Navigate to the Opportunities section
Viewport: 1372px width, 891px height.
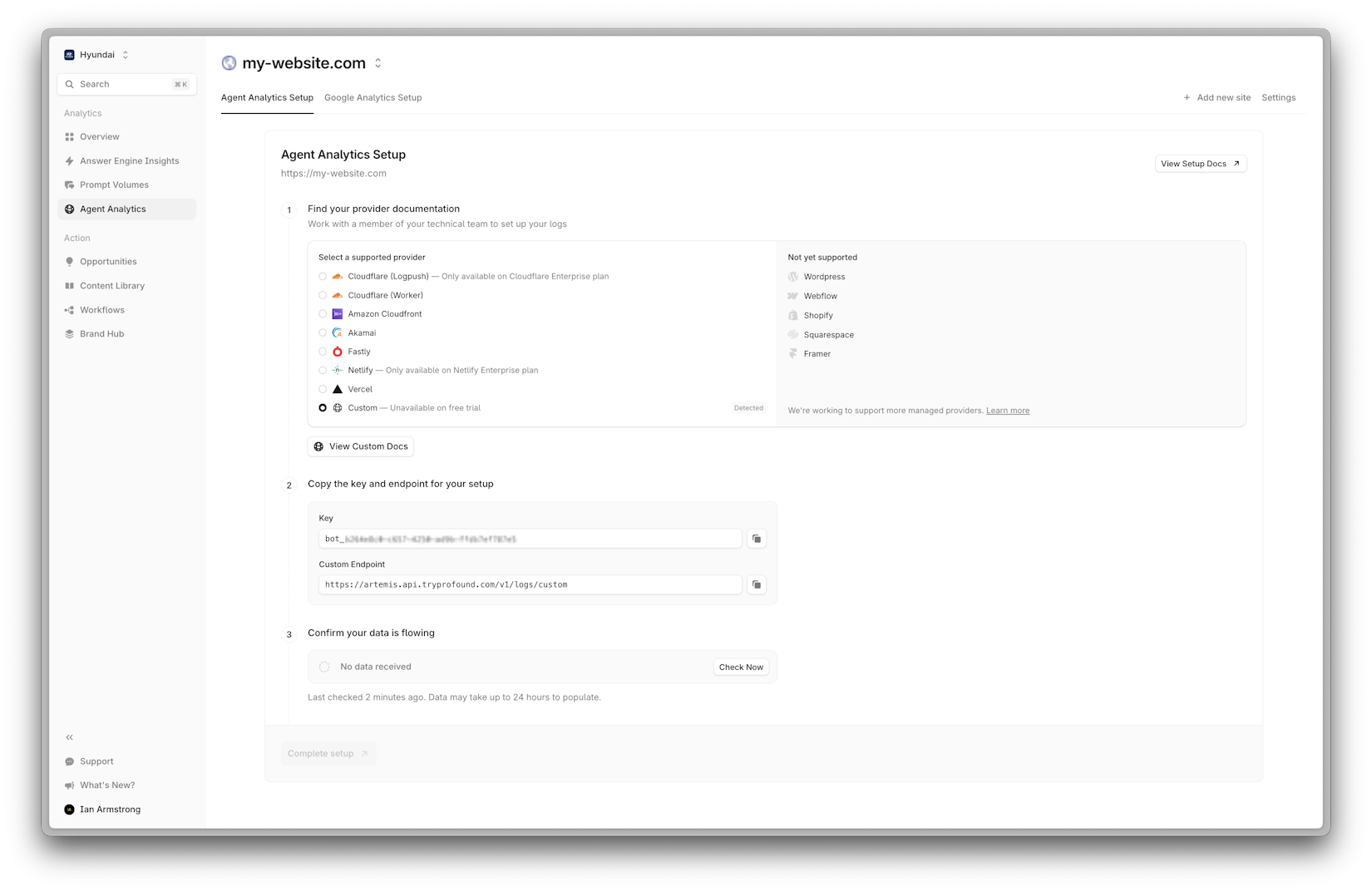click(x=109, y=261)
